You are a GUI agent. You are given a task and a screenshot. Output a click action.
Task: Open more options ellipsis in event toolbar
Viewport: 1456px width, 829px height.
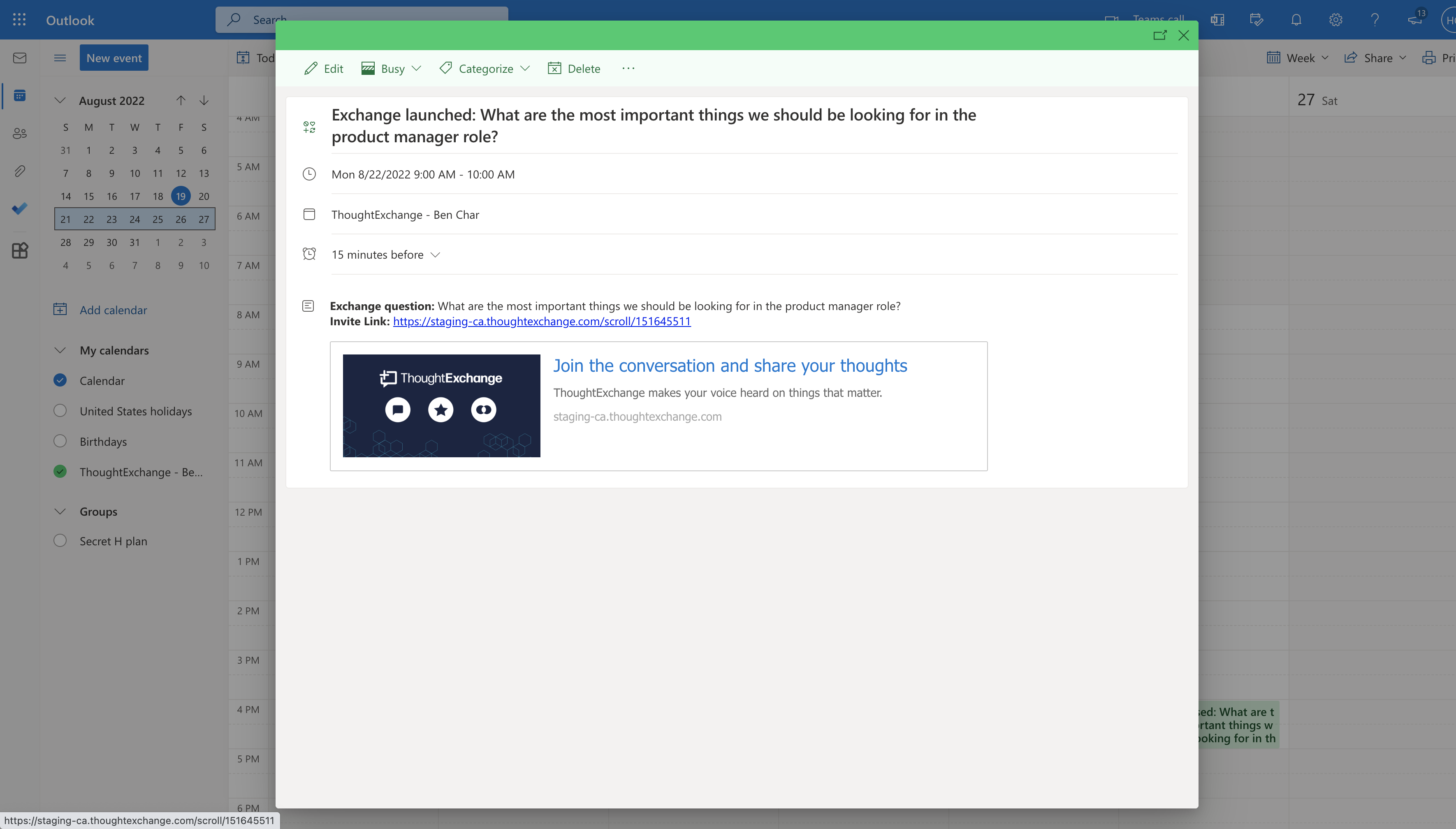[628, 68]
